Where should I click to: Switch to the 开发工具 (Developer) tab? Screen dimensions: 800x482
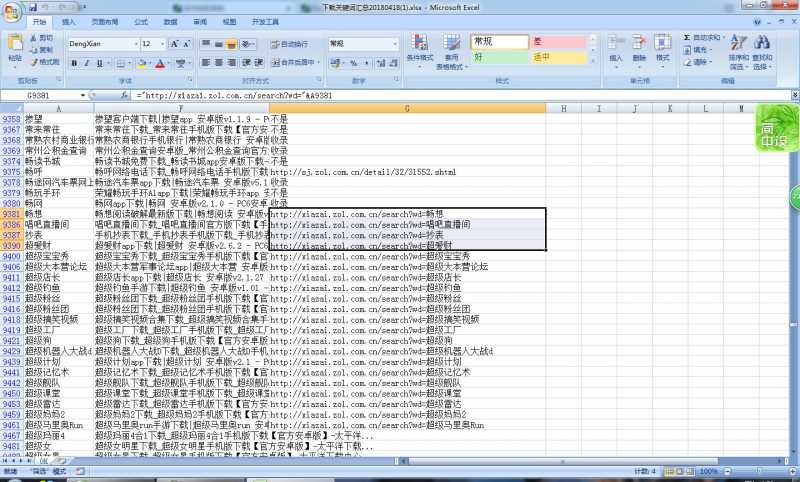[x=265, y=22]
